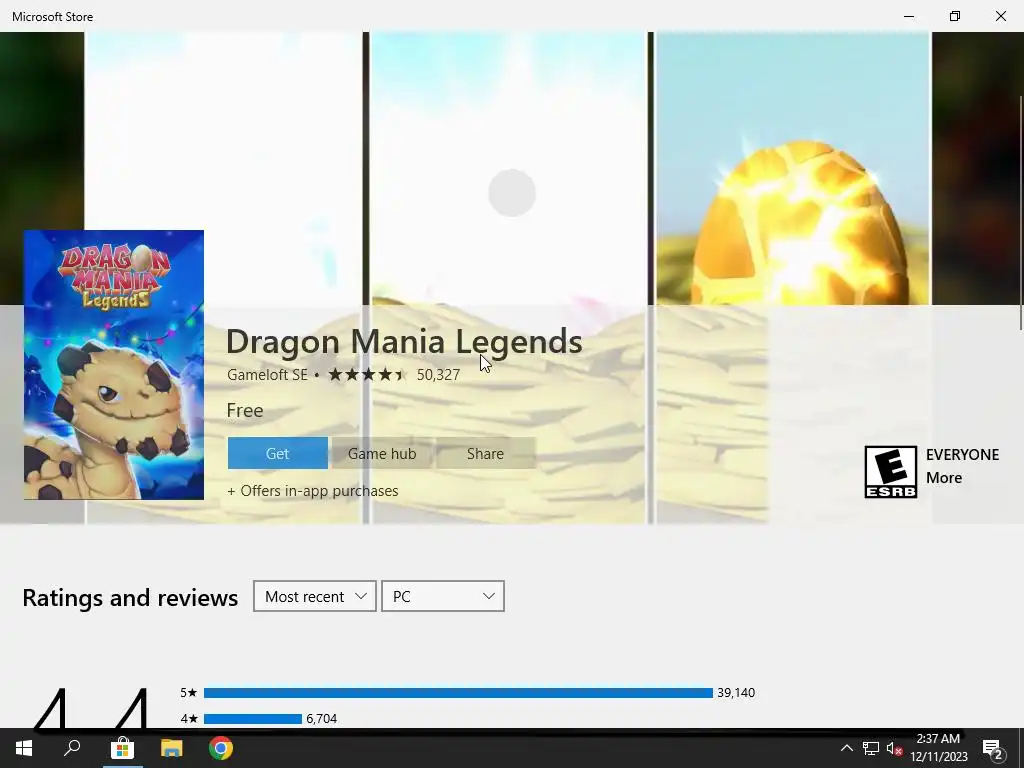Click the star rating next to 50,327
This screenshot has height=768, width=1024.
(x=367, y=375)
